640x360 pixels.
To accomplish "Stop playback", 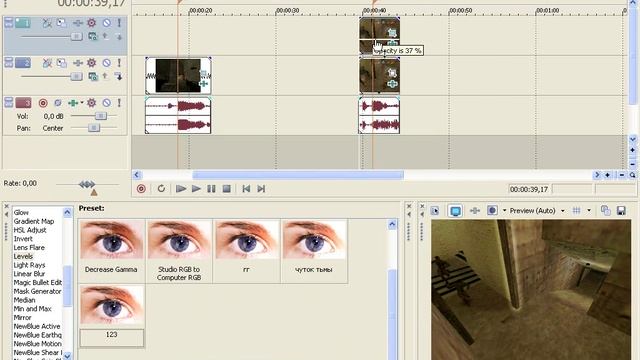I will [x=227, y=189].
